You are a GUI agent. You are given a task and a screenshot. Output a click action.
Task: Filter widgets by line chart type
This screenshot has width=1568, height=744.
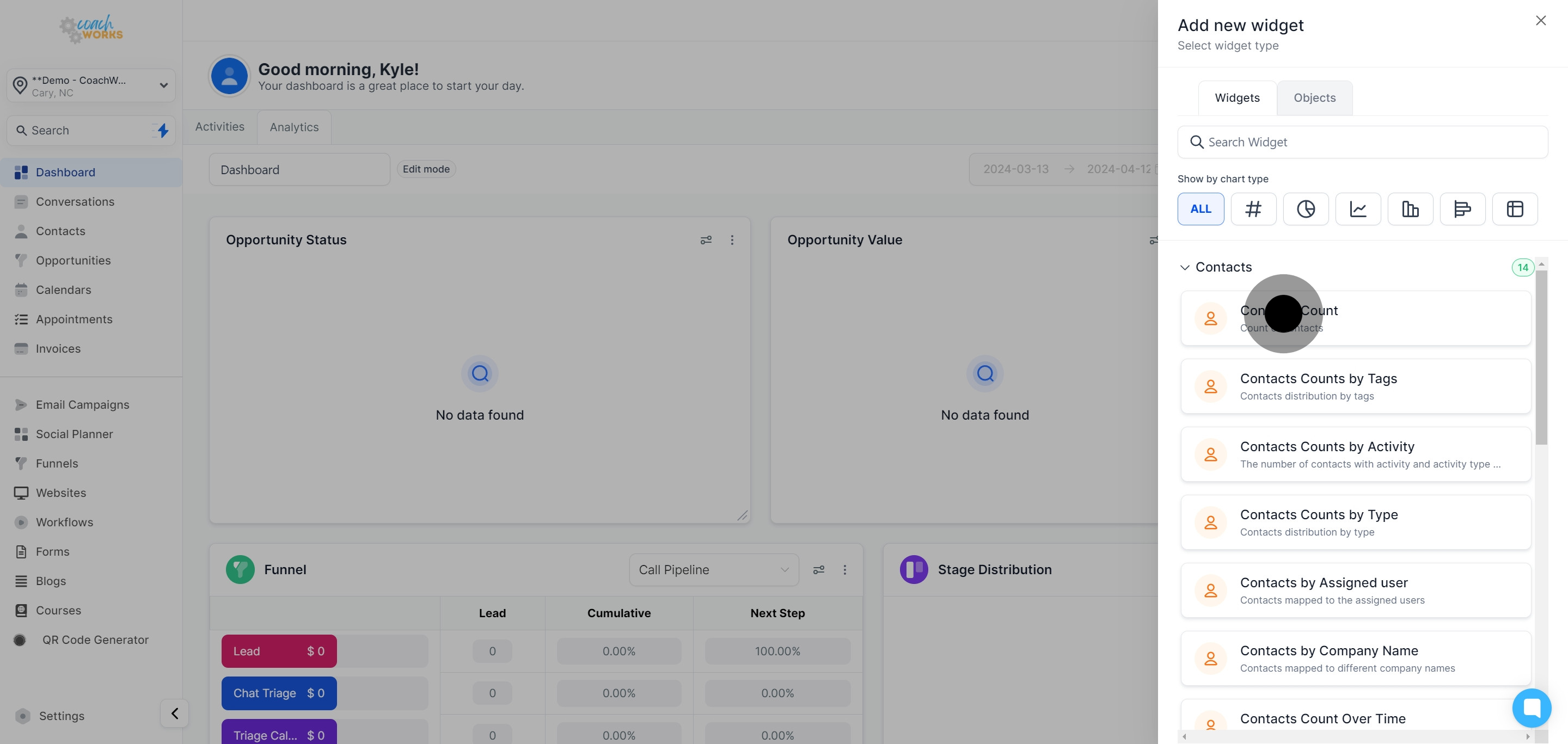(1357, 208)
